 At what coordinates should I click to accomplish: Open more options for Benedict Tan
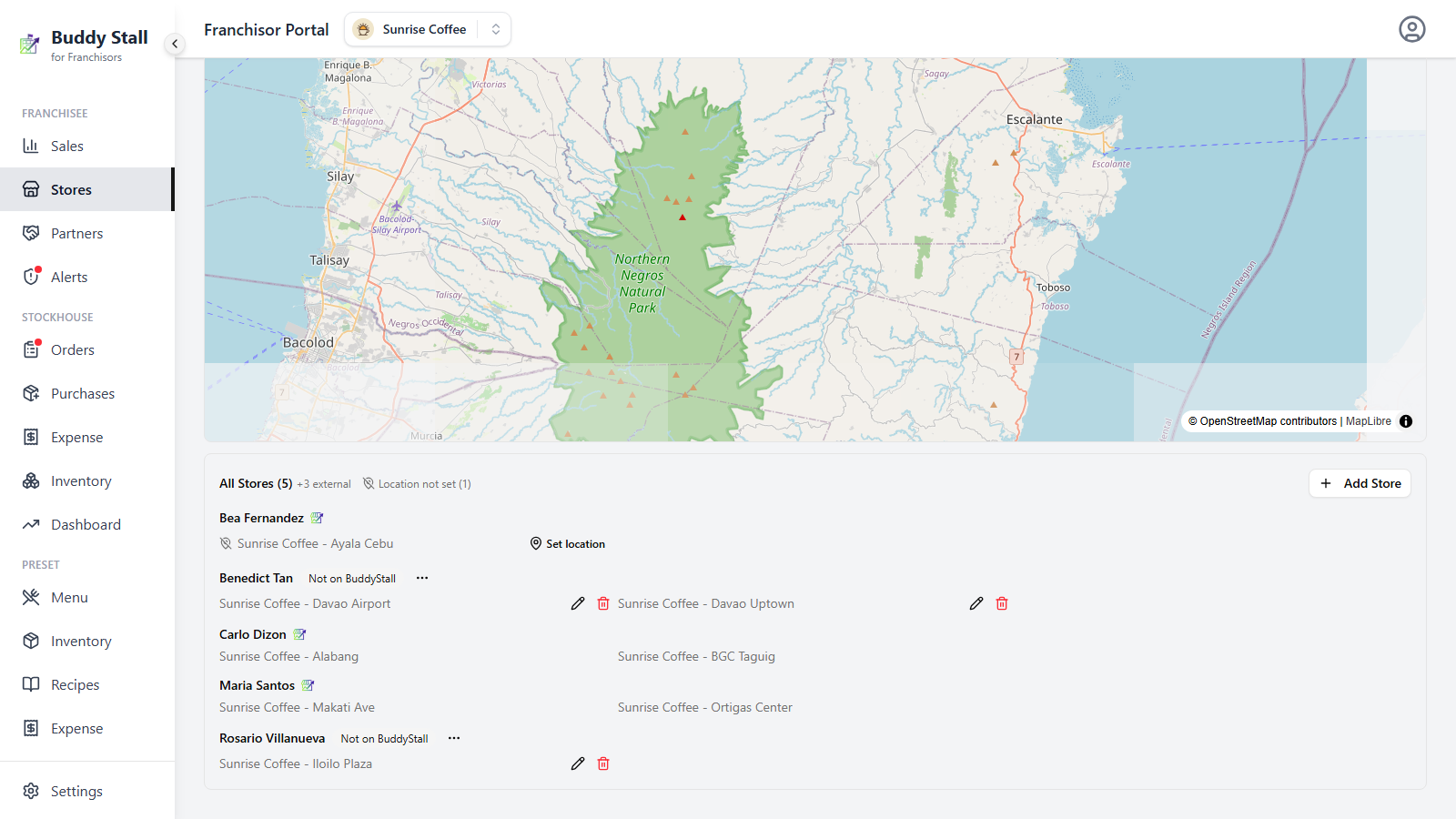tap(422, 578)
